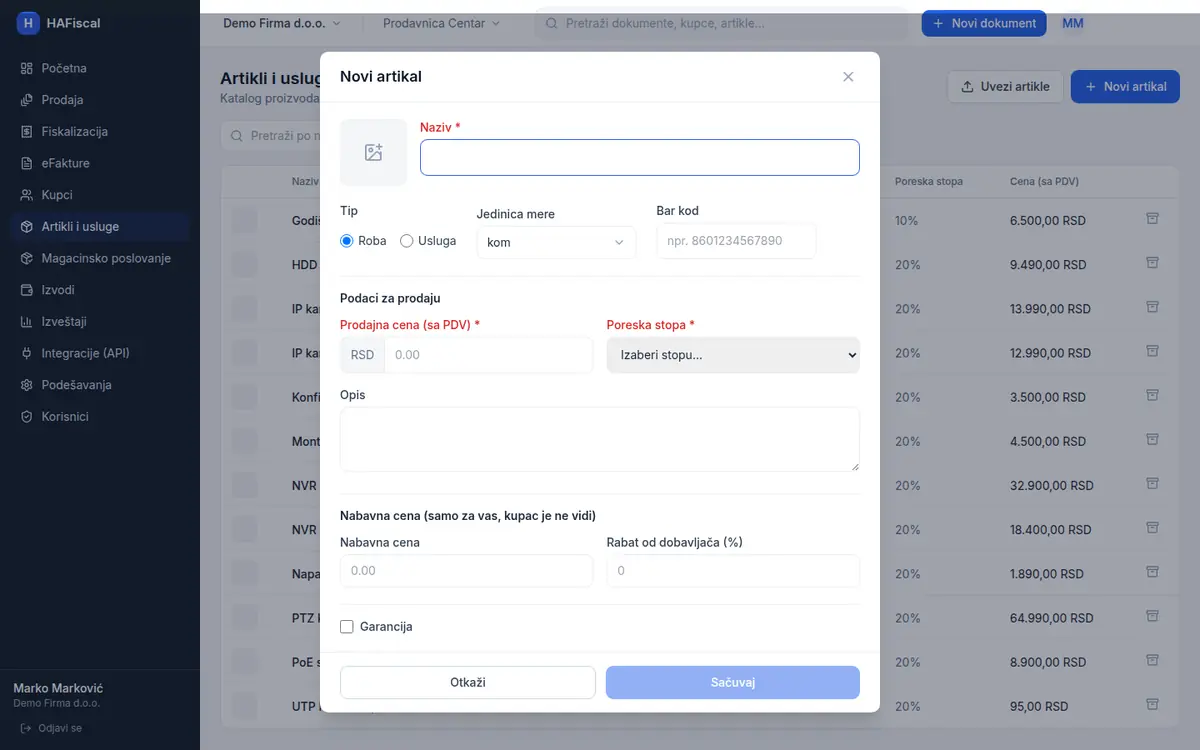Archive the 3.500,00 RSD article row
Viewport: 1200px width, 750px height.
[1152, 395]
